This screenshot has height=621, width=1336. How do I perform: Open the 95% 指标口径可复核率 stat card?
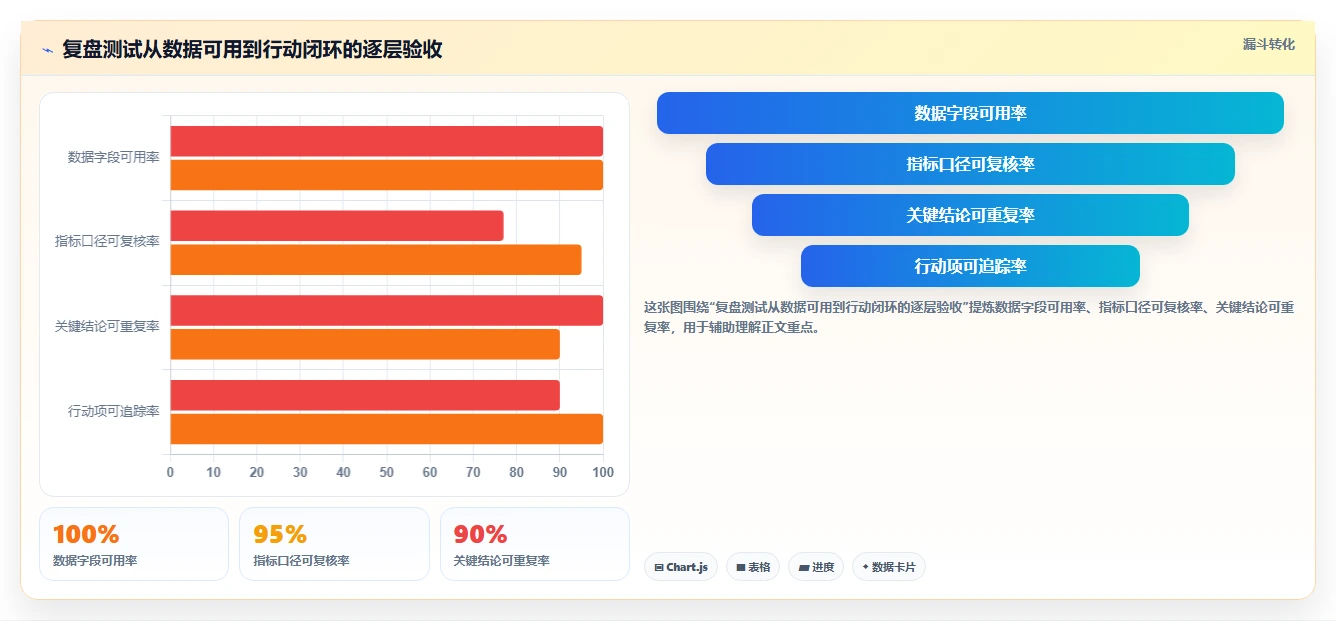coord(334,544)
